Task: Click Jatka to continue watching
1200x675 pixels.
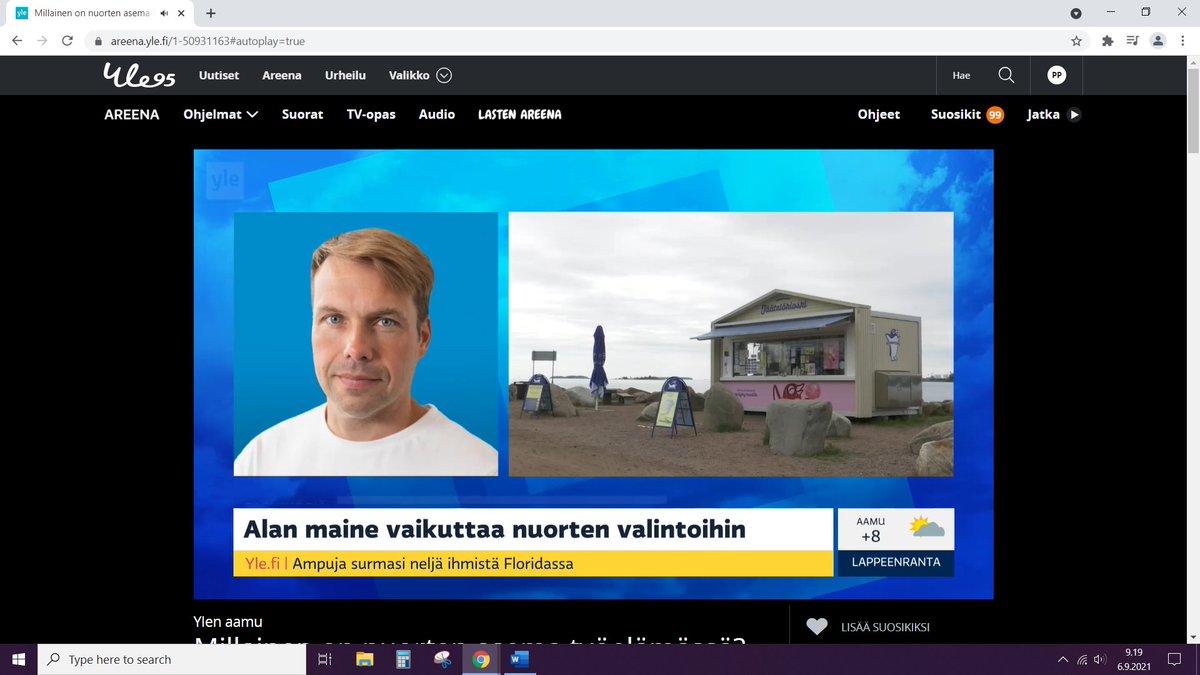Action: [x=1054, y=115]
